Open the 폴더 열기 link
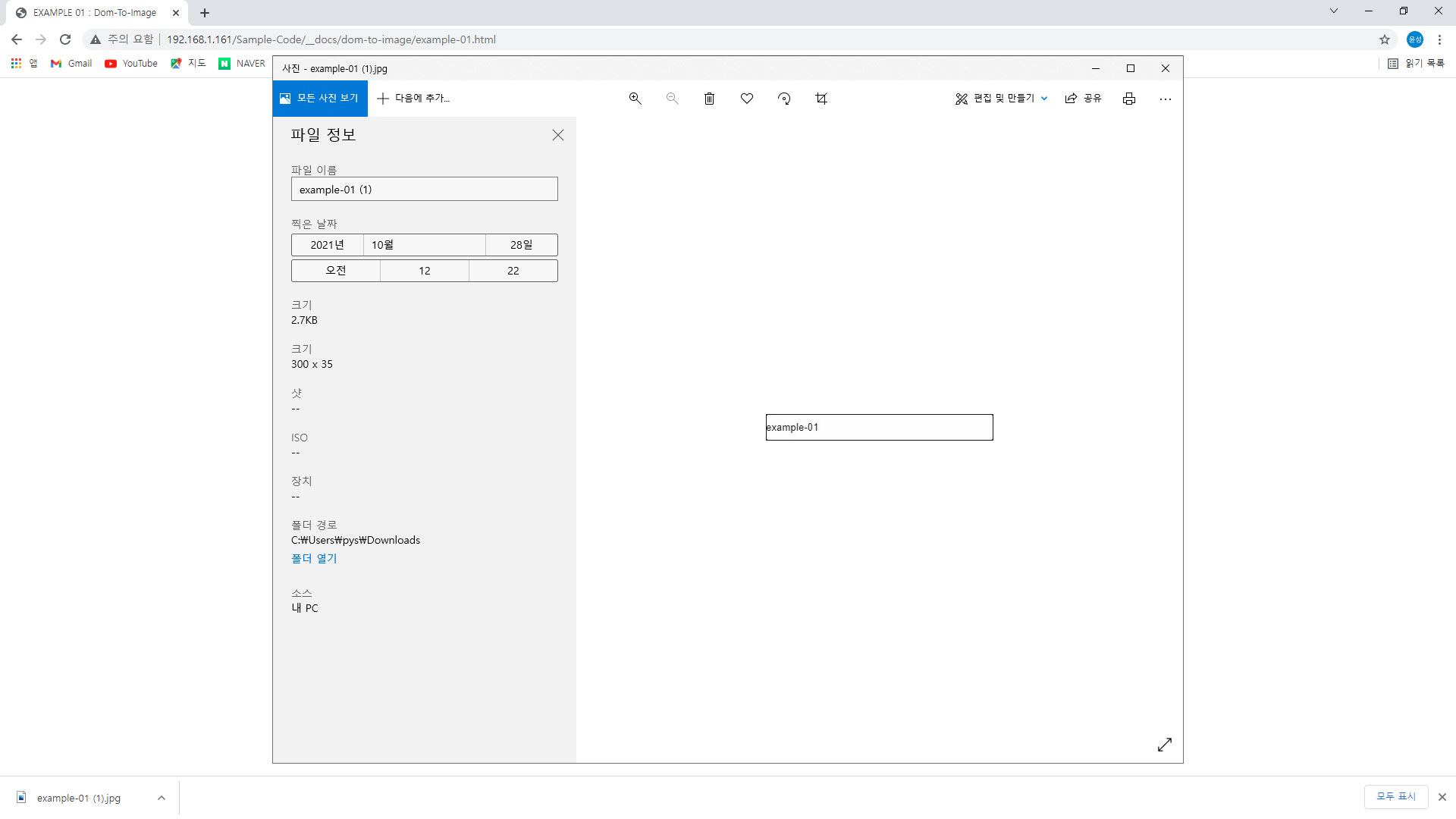 click(314, 558)
